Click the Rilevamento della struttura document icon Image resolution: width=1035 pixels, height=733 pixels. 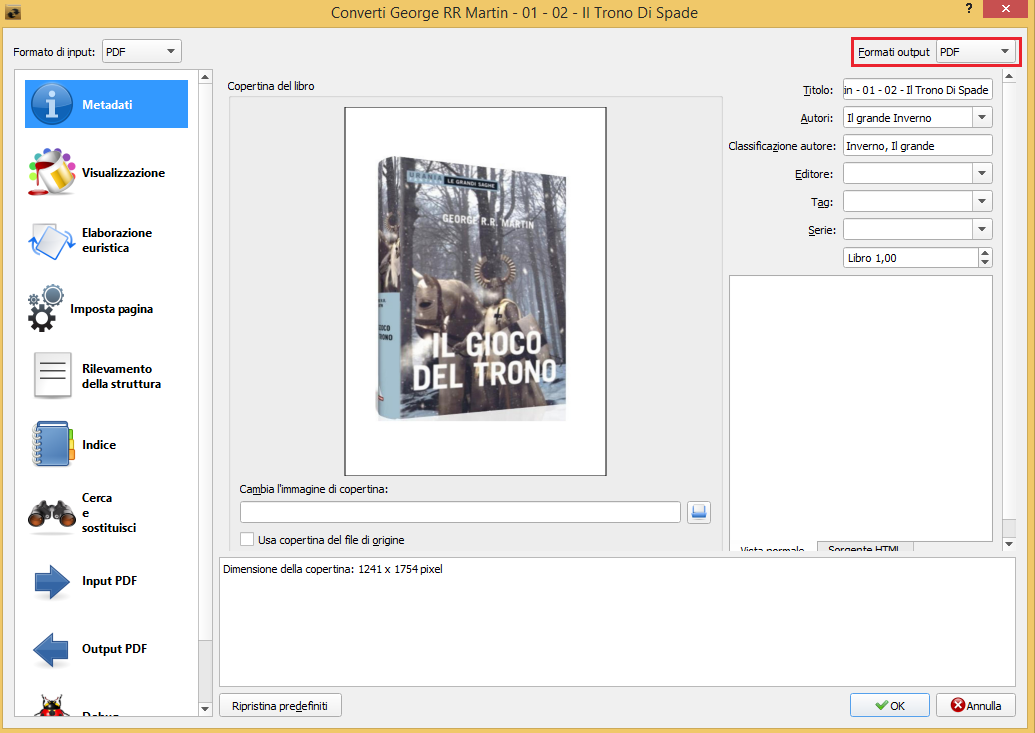coord(52,376)
